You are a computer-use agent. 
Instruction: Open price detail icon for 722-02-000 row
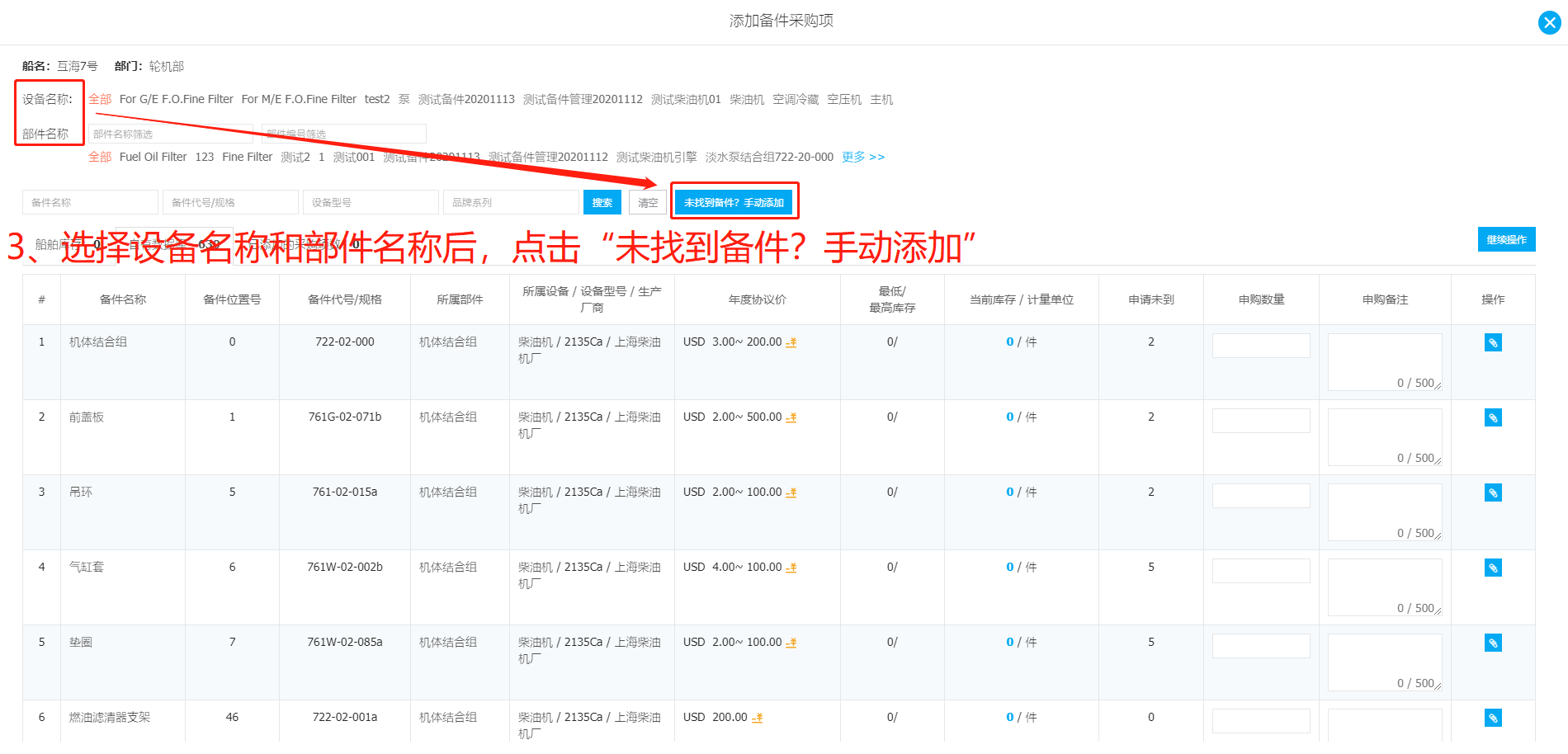click(791, 342)
